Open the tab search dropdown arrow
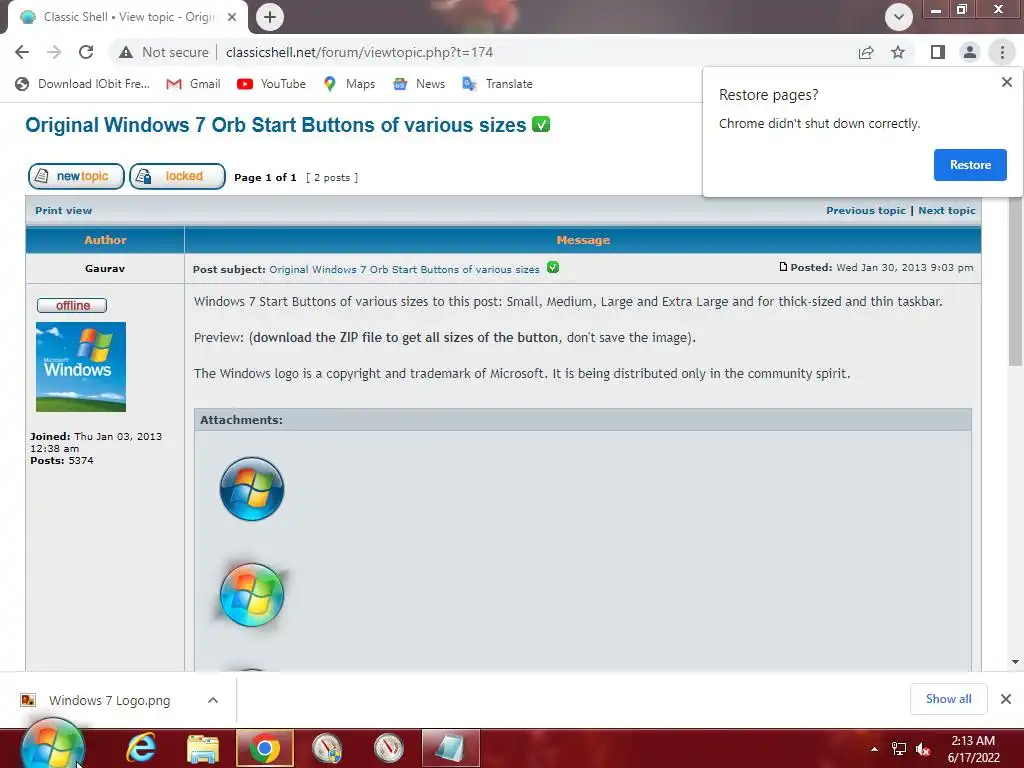The height and width of the screenshot is (768, 1024). pyautogui.click(x=899, y=17)
